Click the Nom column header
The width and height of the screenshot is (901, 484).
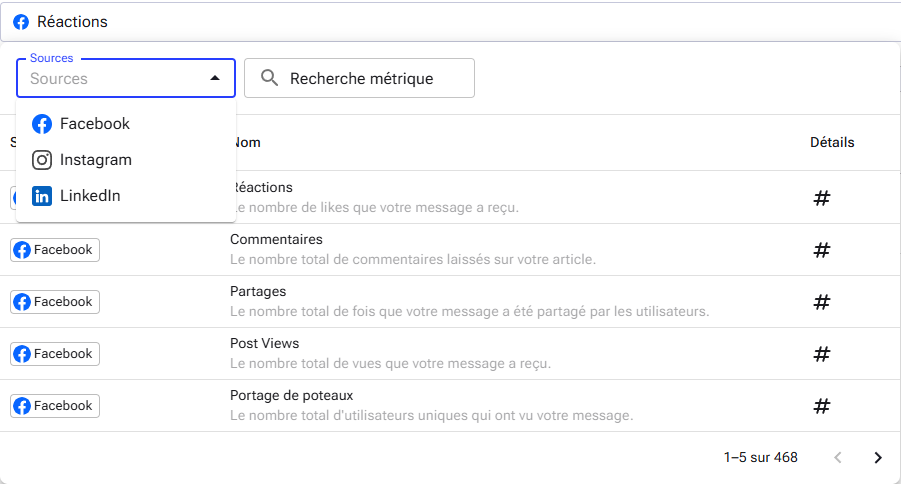[x=247, y=143]
